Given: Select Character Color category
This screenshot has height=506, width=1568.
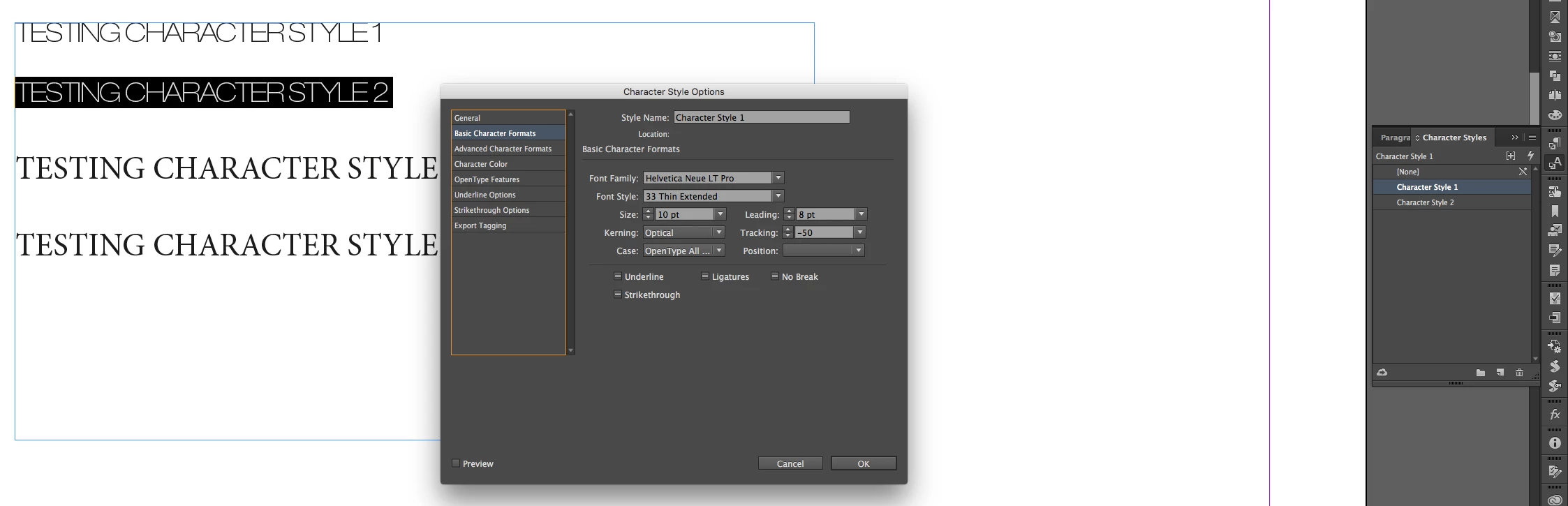Looking at the screenshot, I should tap(508, 164).
